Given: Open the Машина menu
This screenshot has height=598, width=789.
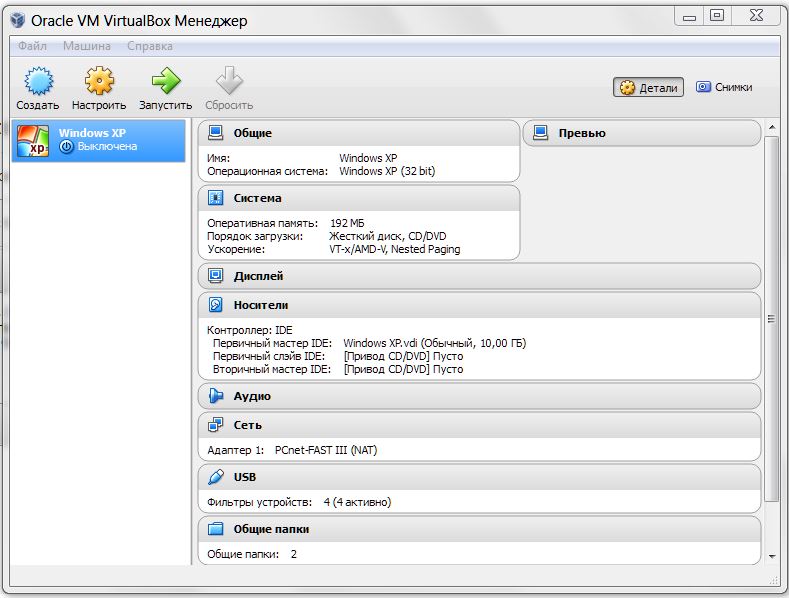Looking at the screenshot, I should [87, 46].
